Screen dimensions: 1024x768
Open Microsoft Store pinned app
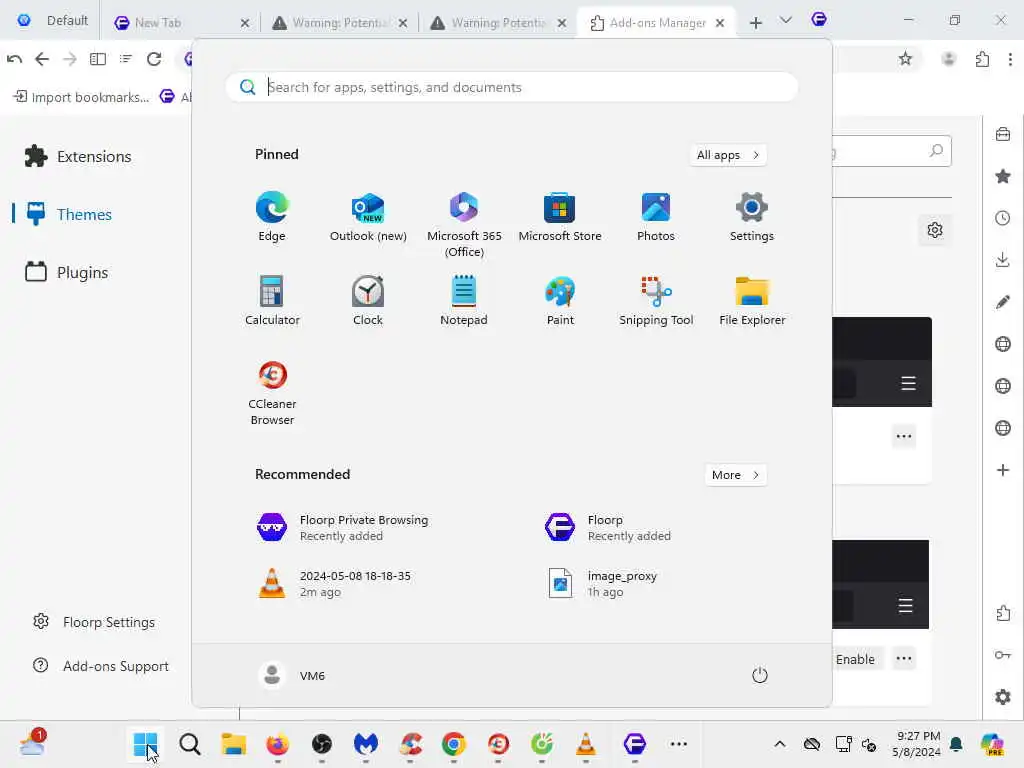[560, 216]
